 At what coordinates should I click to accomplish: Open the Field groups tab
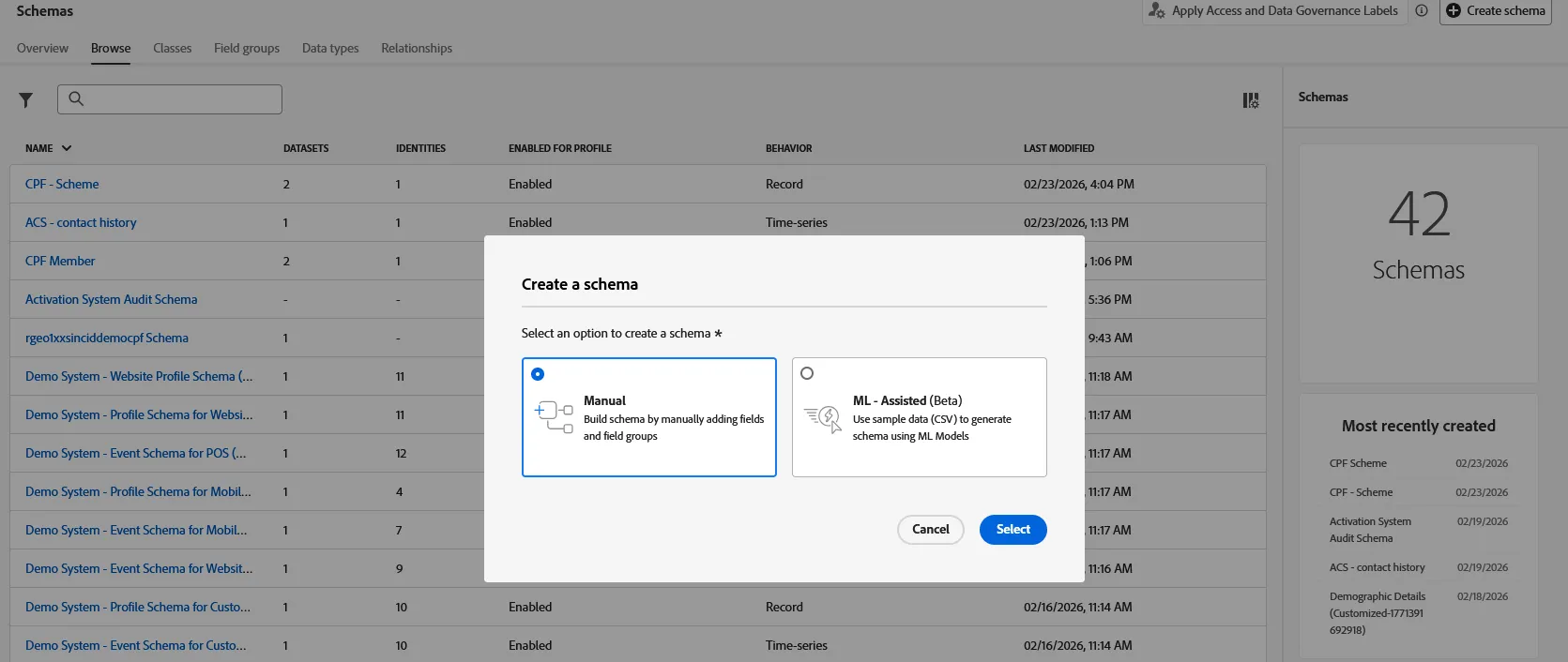[x=247, y=48]
